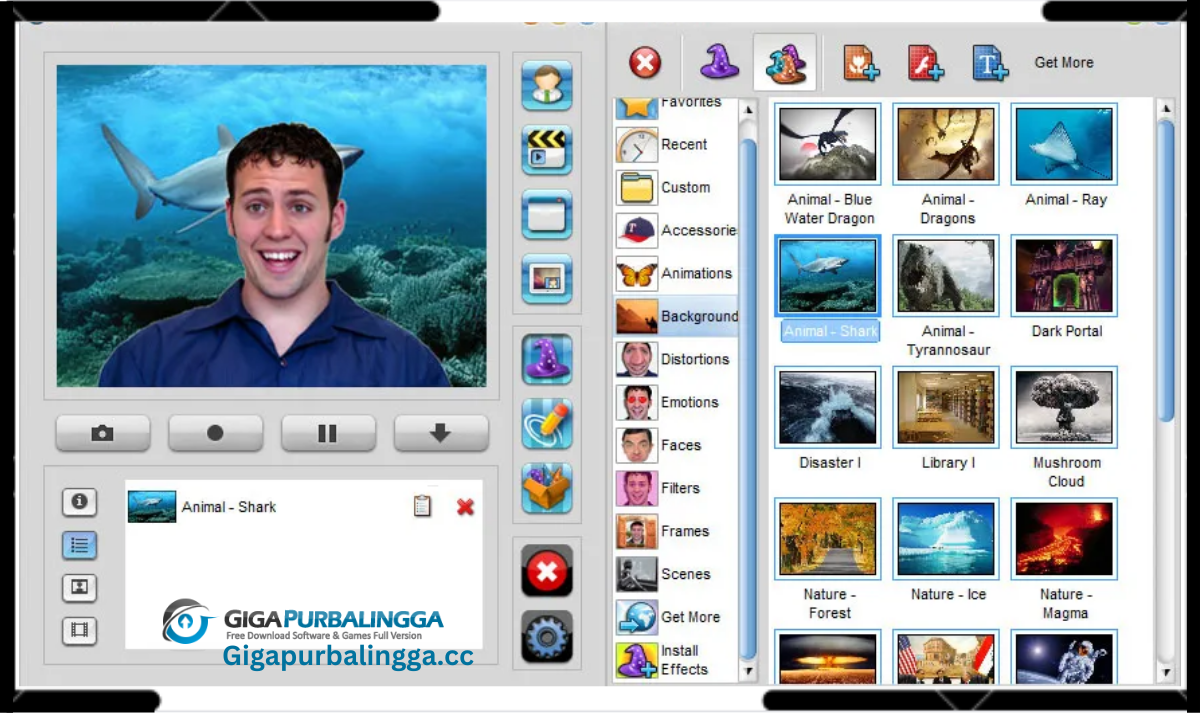1200x720 pixels.
Task: Click the down arrow button below preview
Action: coord(441,433)
